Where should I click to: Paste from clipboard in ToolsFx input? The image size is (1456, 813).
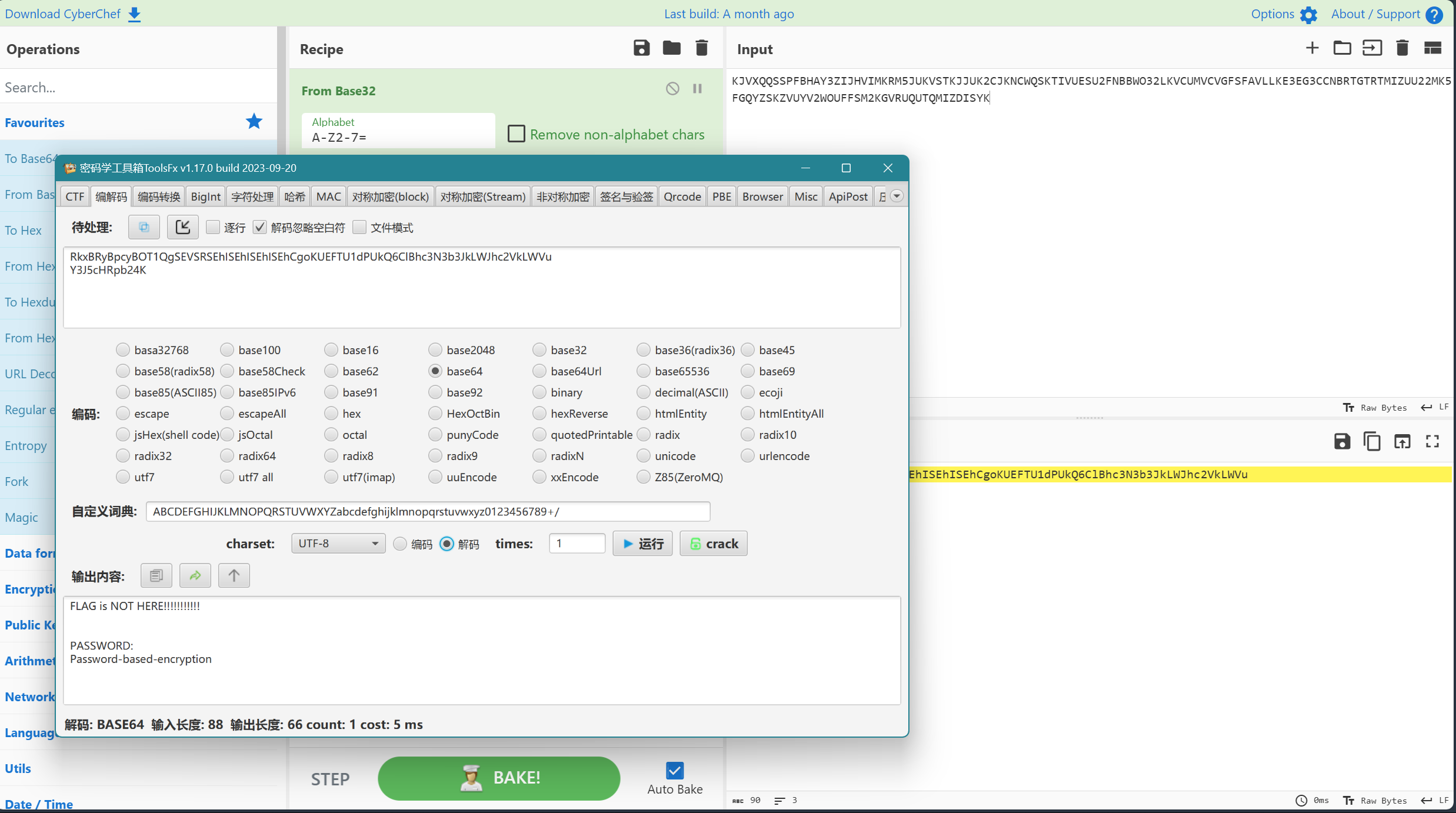144,227
